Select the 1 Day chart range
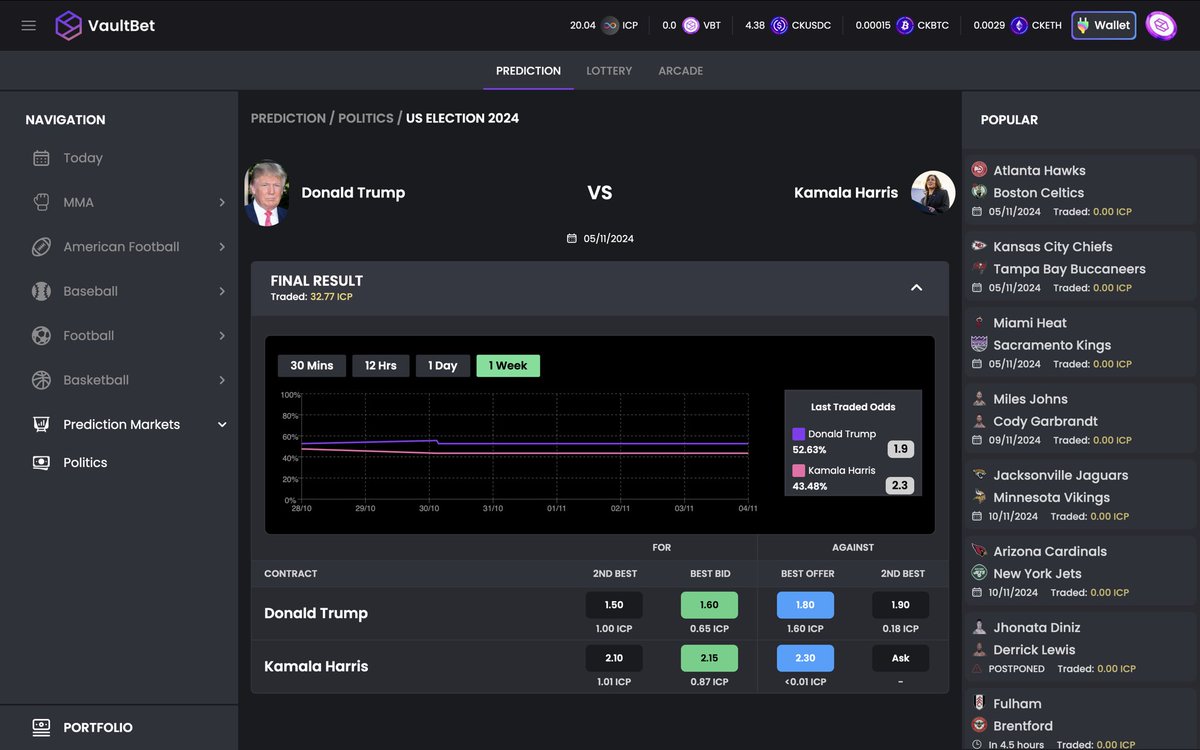The height and width of the screenshot is (750, 1200). [443, 366]
